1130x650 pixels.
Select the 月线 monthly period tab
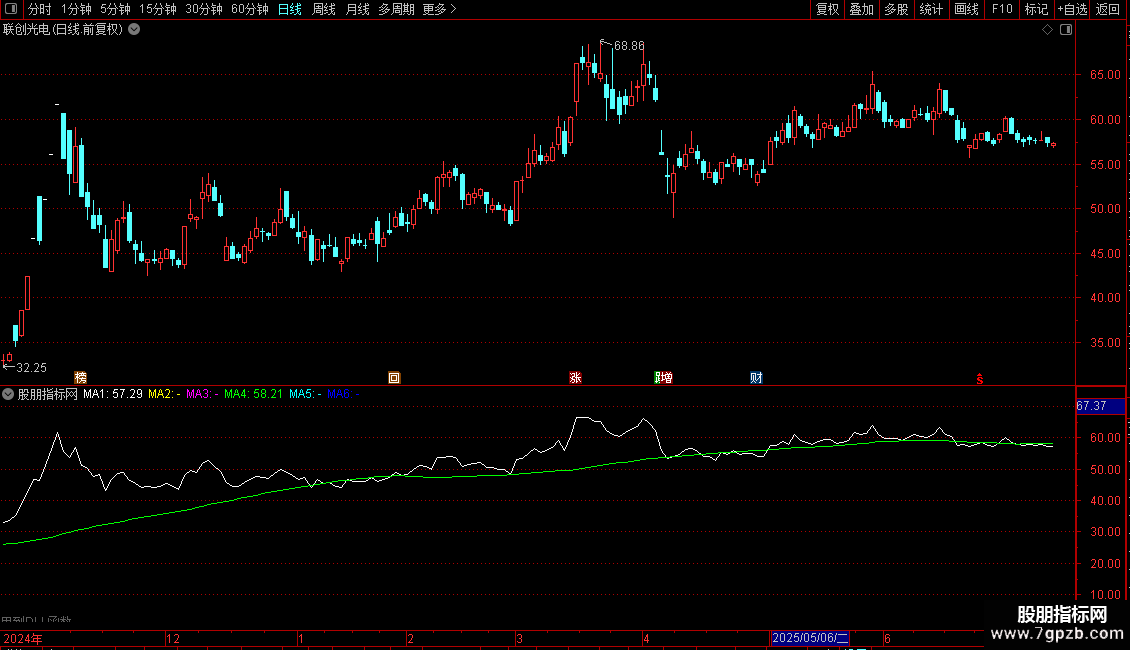357,9
